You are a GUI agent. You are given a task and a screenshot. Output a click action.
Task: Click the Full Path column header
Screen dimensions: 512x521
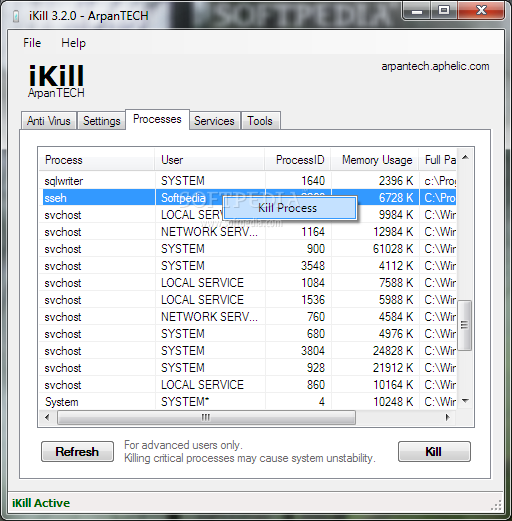(x=438, y=160)
